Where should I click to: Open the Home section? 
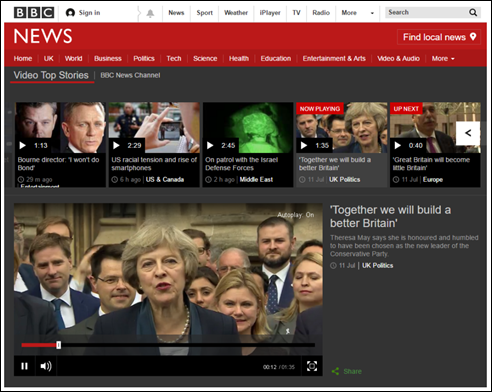[x=23, y=59]
